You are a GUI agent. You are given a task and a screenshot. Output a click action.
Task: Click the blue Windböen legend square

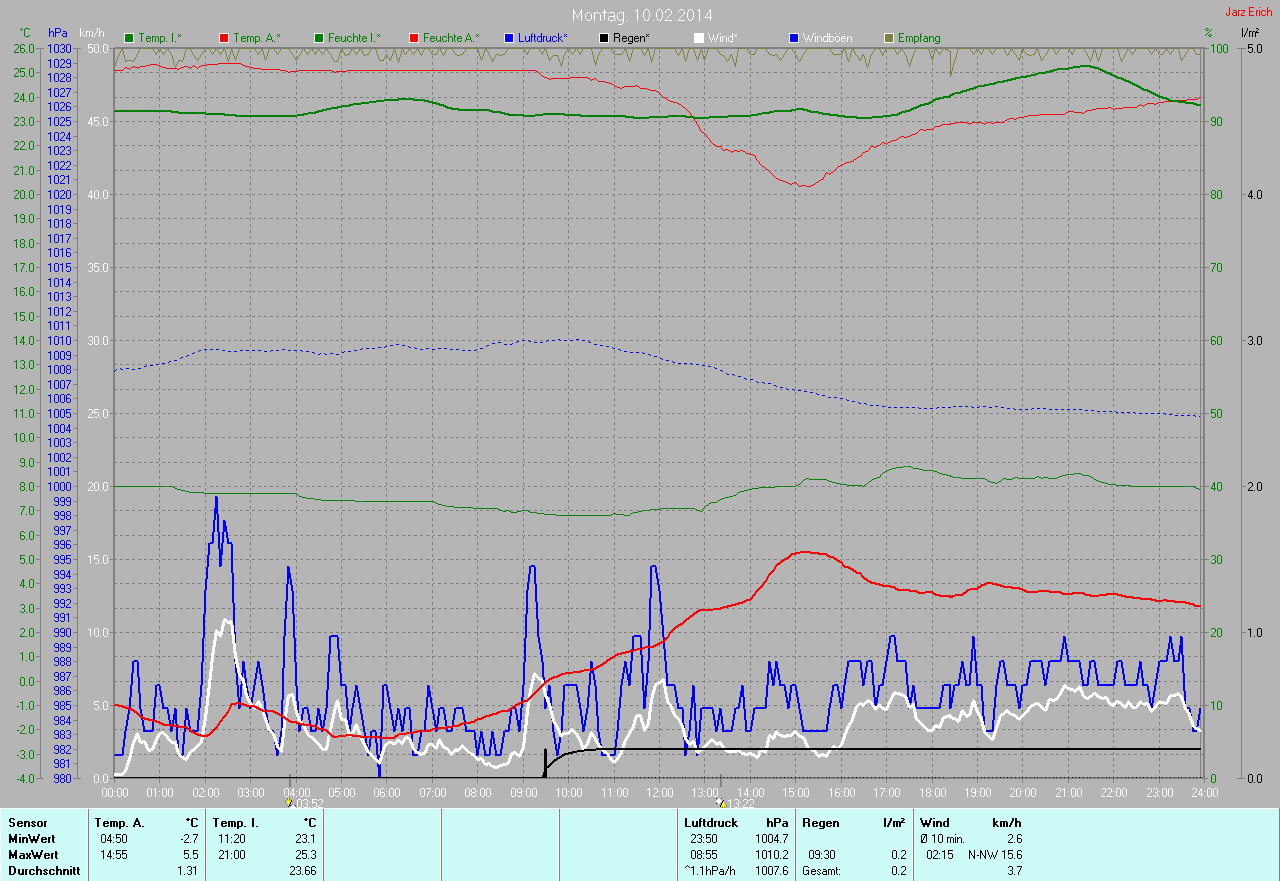(794, 38)
